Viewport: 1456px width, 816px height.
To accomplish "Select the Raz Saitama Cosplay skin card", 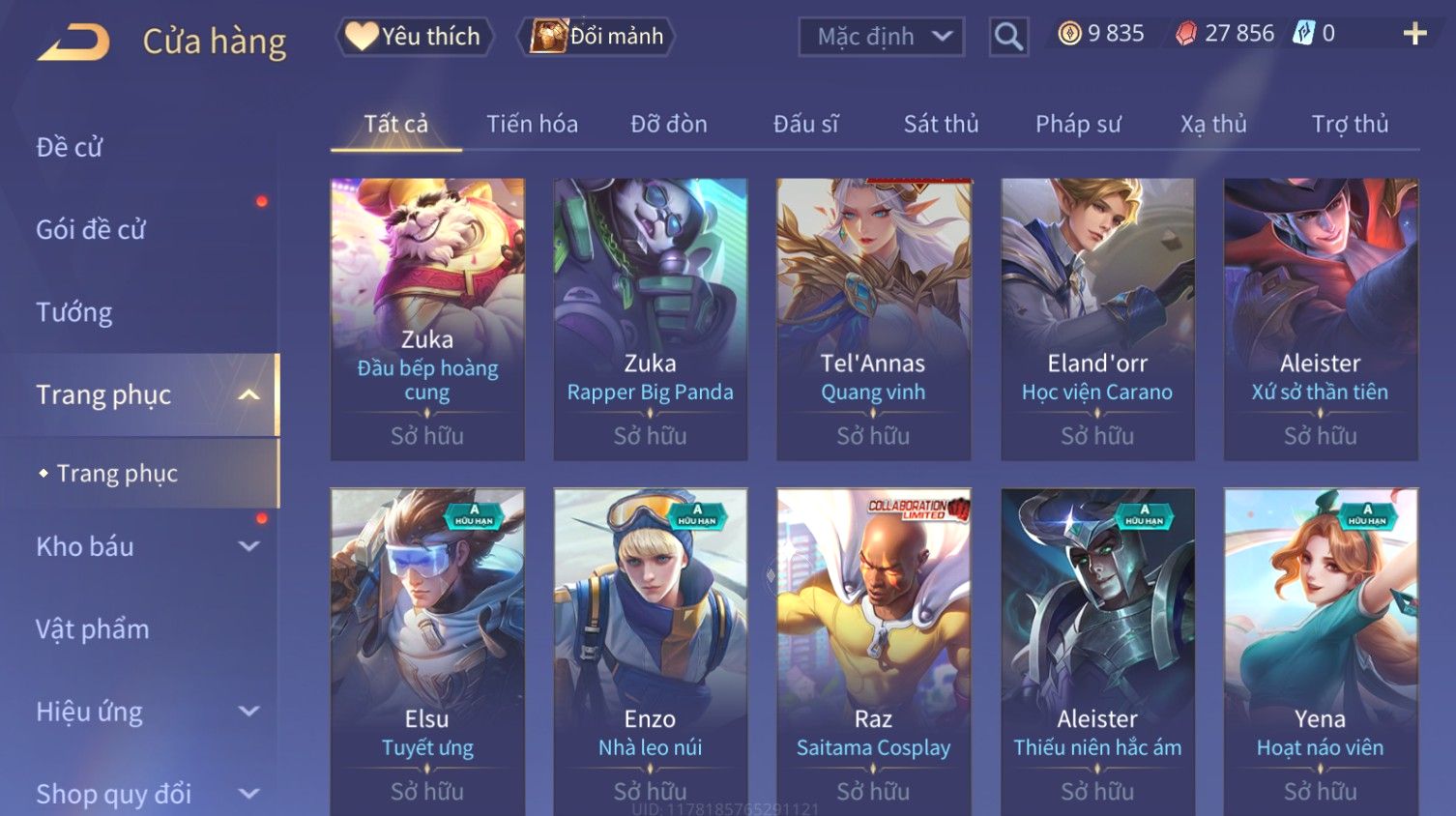I will (x=873, y=652).
